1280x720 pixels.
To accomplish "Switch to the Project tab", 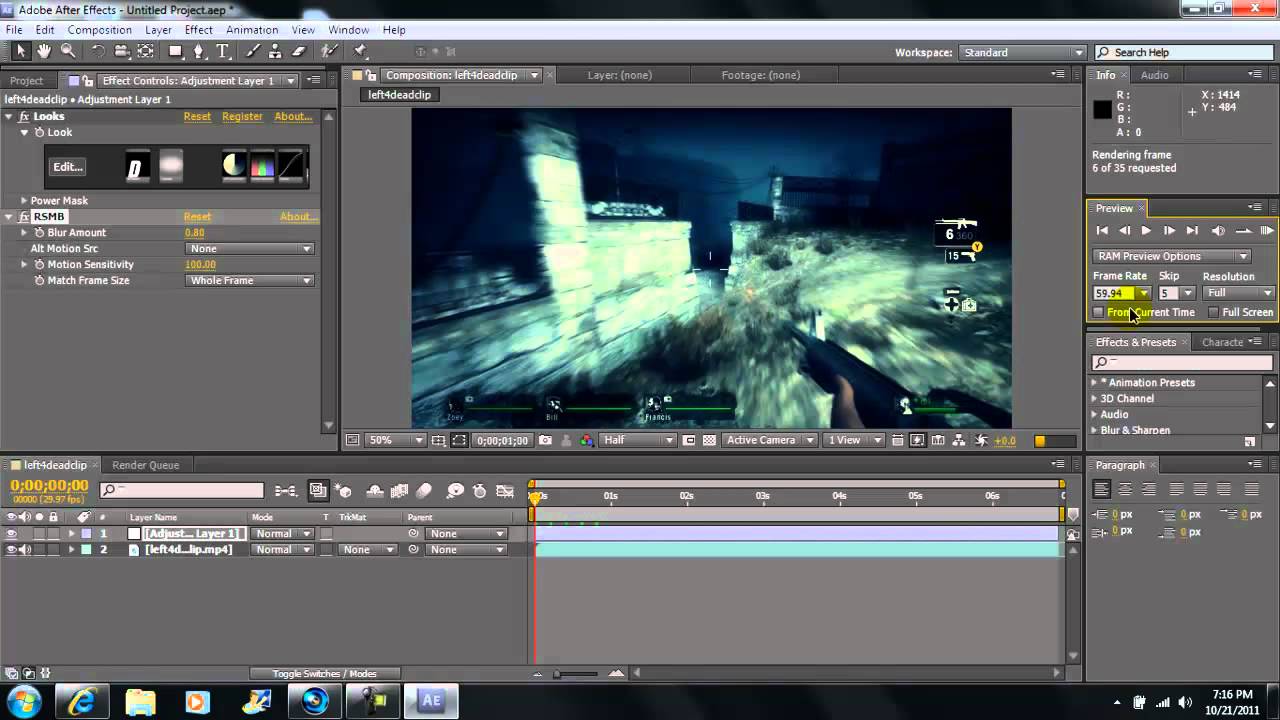I will (27, 81).
